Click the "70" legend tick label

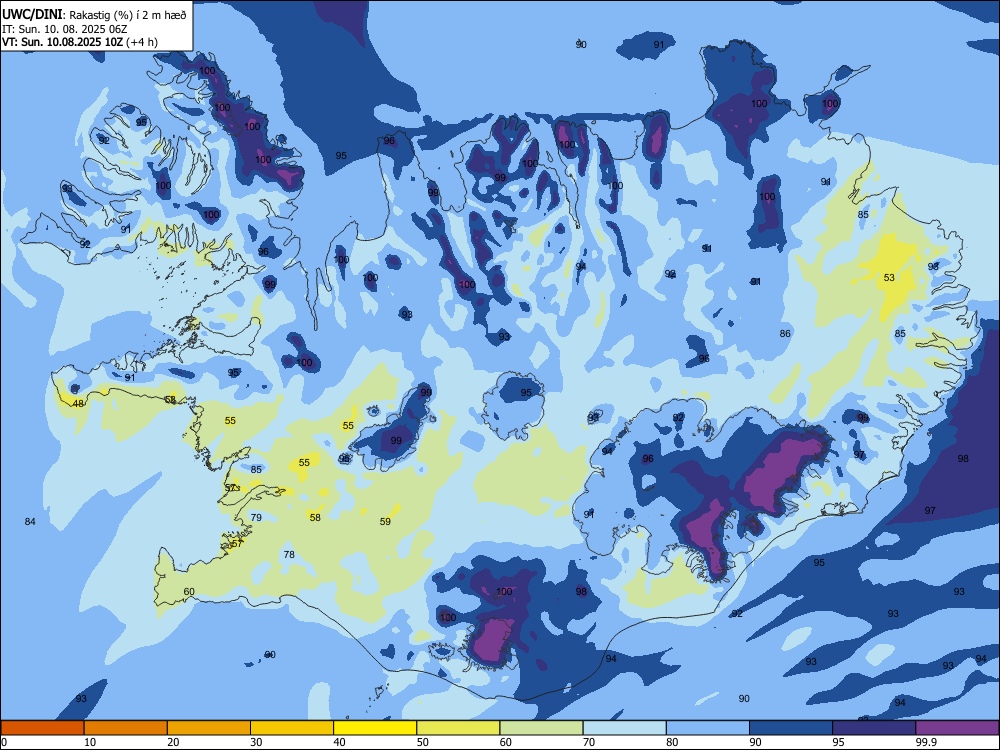(589, 742)
